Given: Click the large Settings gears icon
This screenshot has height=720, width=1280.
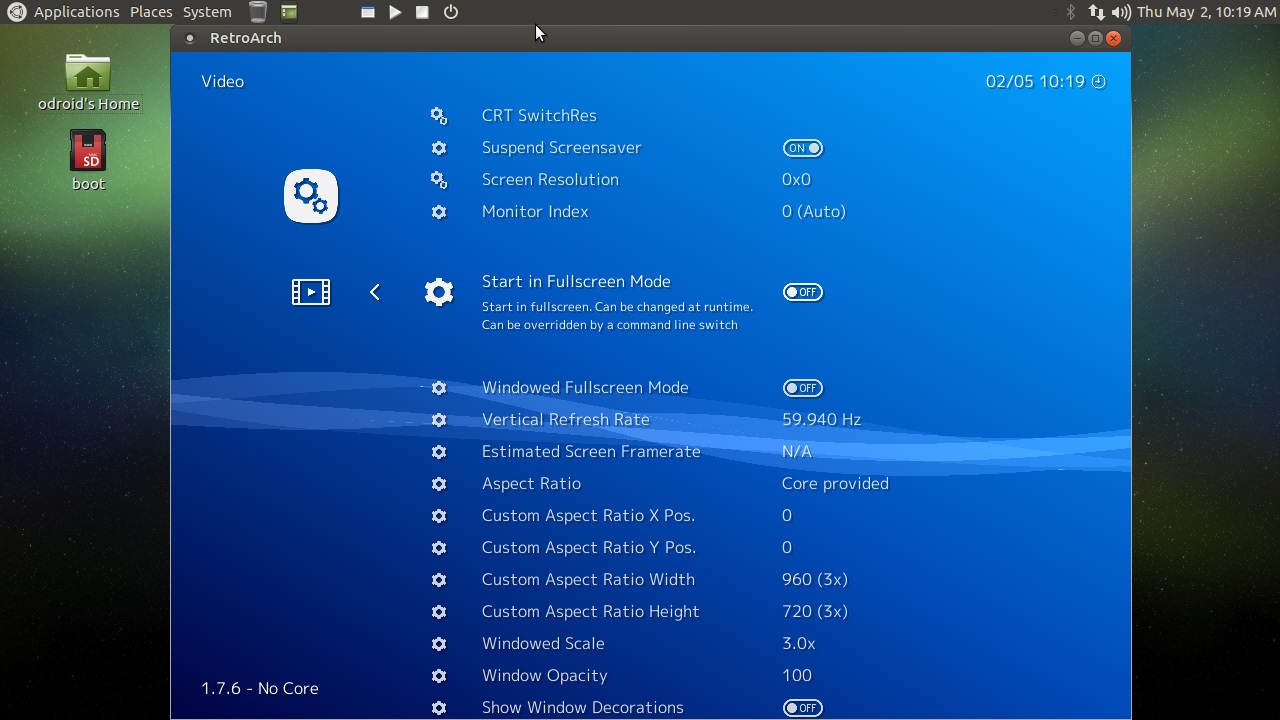Looking at the screenshot, I should (x=311, y=196).
